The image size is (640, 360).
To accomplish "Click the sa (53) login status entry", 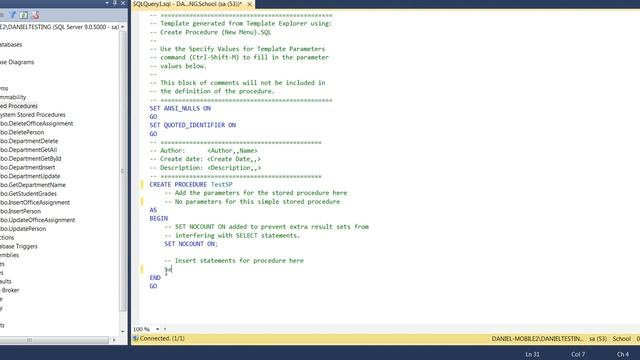I will coord(598,339).
